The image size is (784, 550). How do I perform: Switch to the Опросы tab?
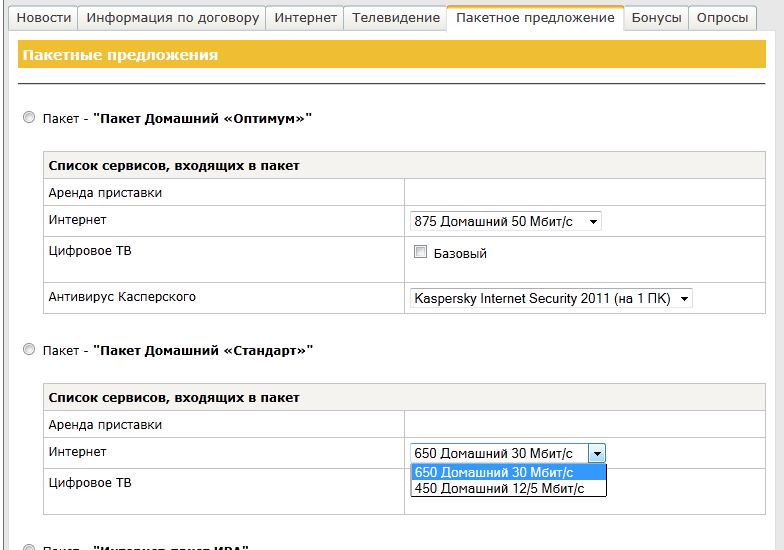(x=721, y=18)
